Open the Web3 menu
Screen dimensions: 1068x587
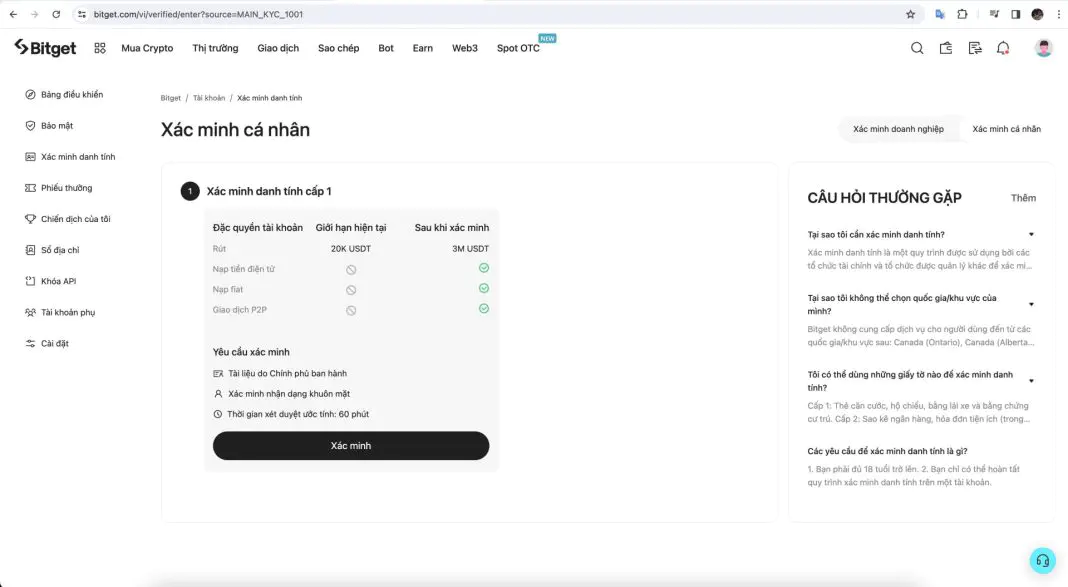point(465,48)
